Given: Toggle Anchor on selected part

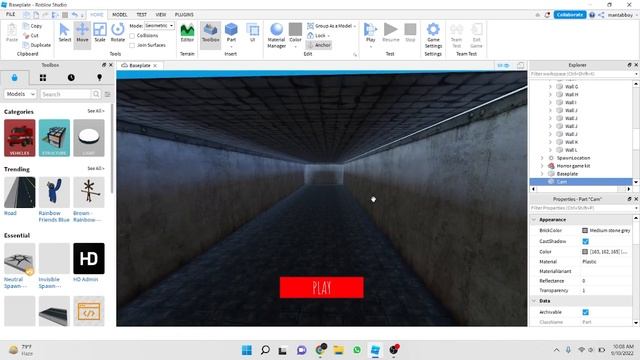Looking at the screenshot, I should click(319, 45).
